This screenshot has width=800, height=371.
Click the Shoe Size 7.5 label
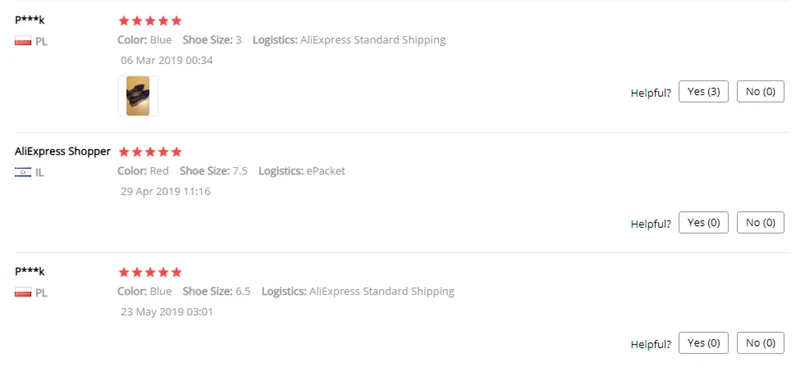click(x=213, y=171)
